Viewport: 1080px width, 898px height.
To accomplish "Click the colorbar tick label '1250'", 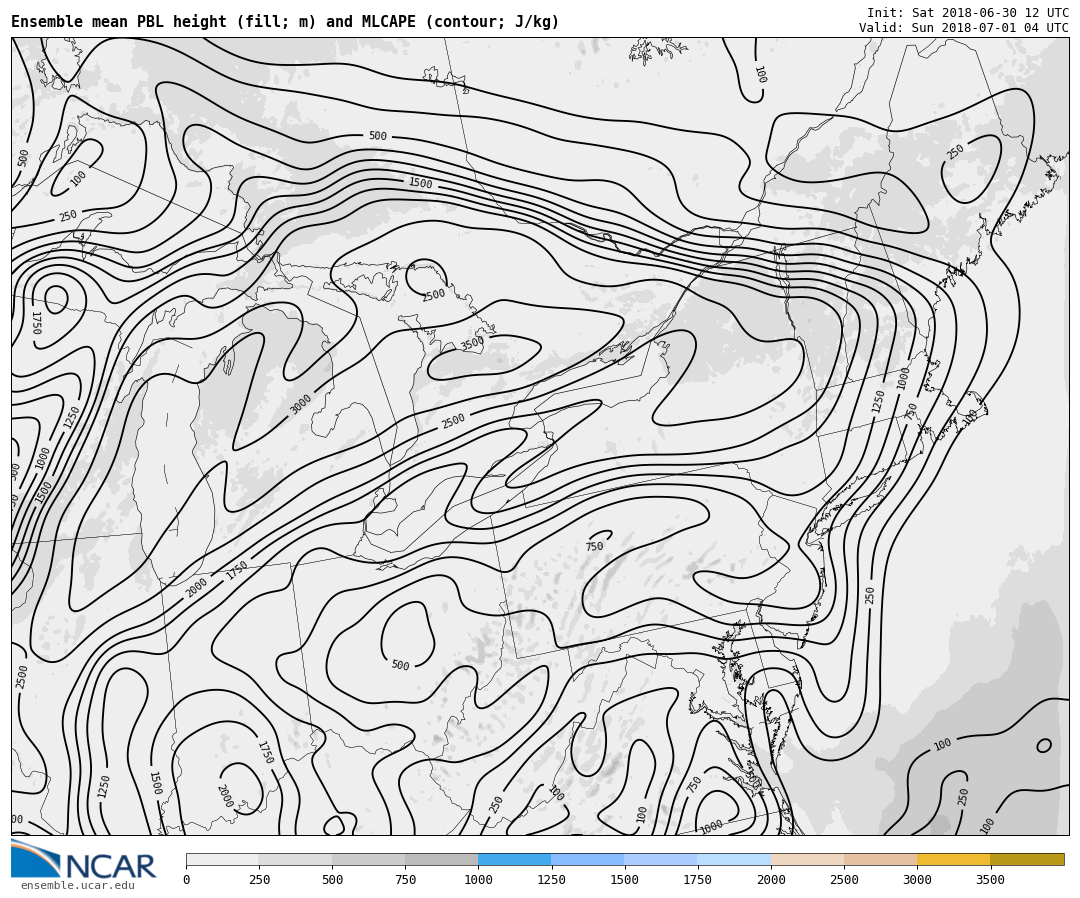I will [x=551, y=879].
